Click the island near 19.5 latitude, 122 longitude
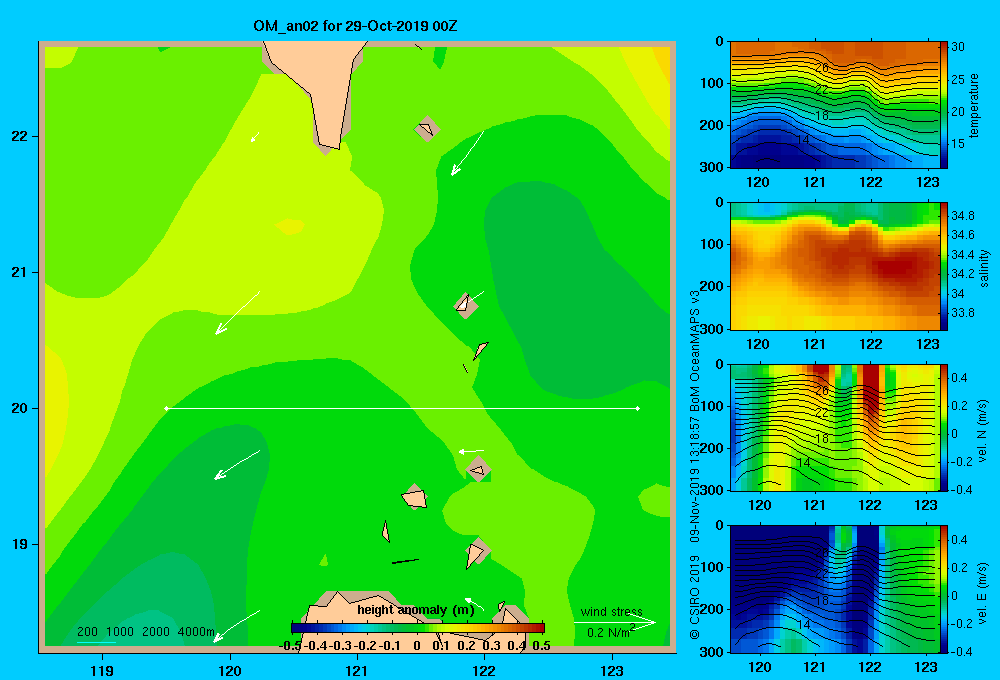This screenshot has height=680, width=1000. point(478,469)
